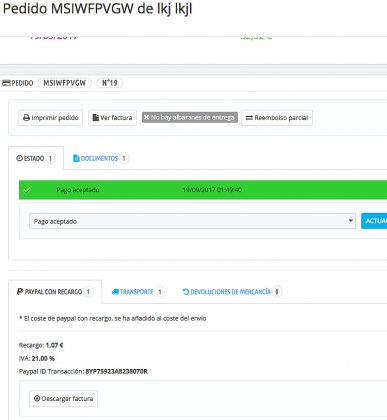Click the page title Pedido MSIWFPVGW de lkj lkjl
The image size is (387, 420).
click(97, 9)
